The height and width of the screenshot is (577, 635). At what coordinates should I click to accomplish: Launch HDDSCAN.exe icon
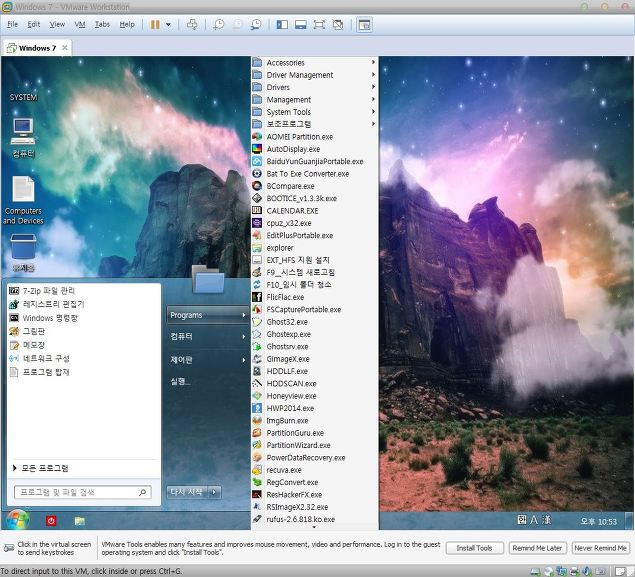point(257,383)
